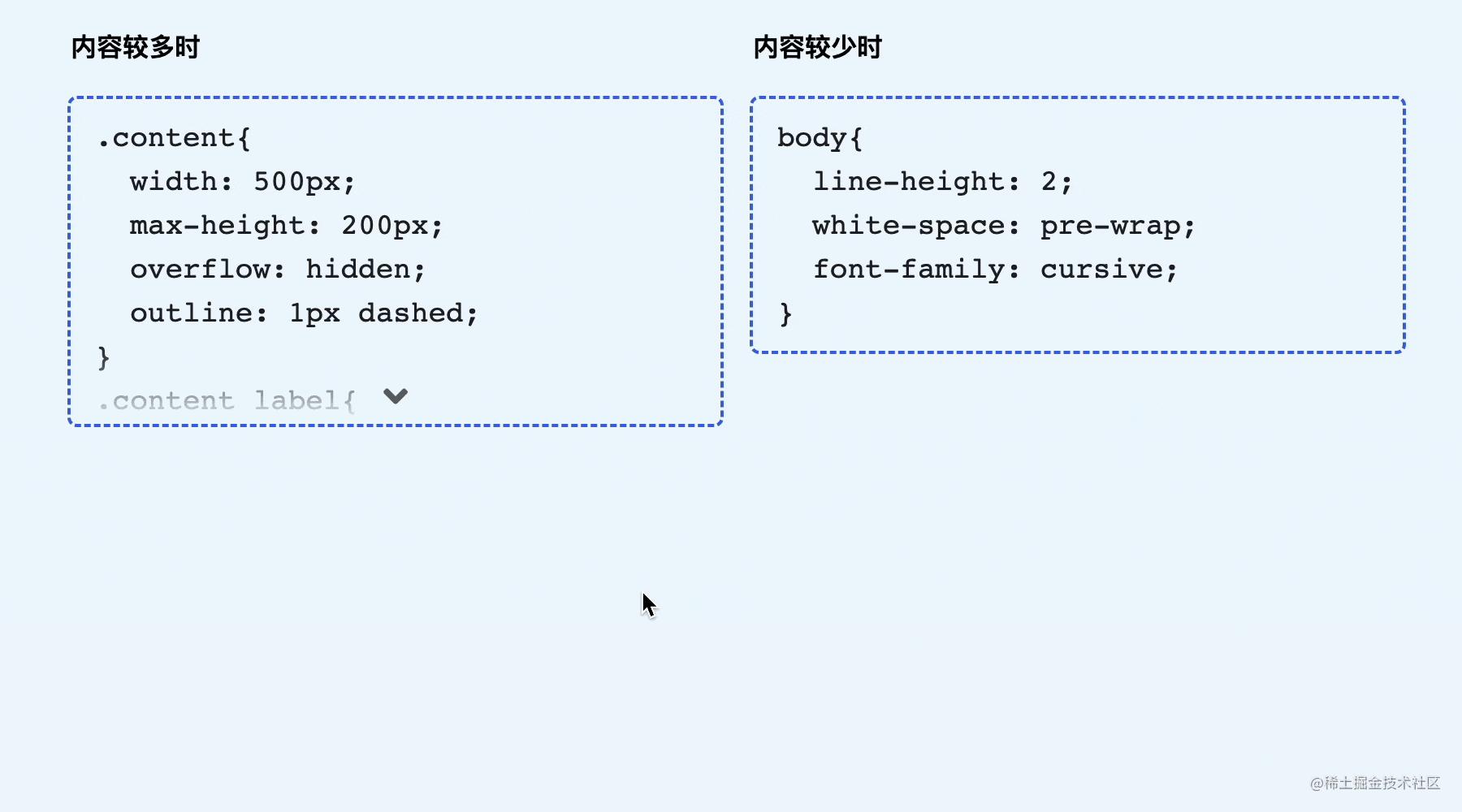Click the "overflow" property name
1462x812 pixels.
(x=200, y=269)
